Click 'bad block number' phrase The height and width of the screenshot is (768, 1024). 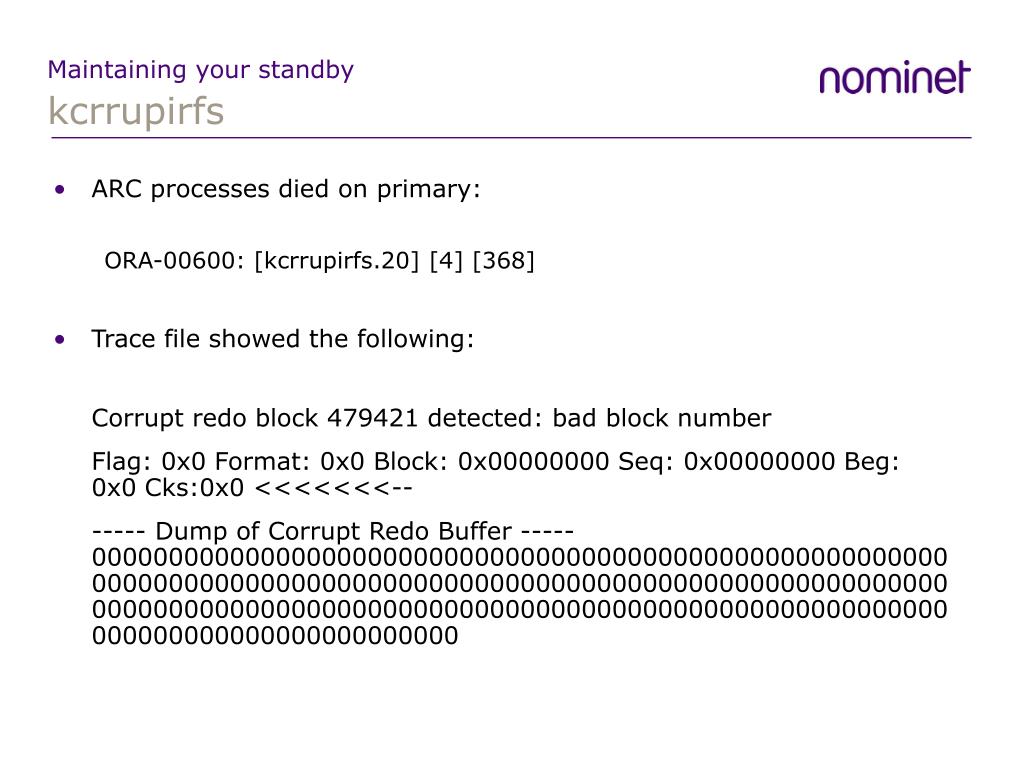(x=662, y=418)
